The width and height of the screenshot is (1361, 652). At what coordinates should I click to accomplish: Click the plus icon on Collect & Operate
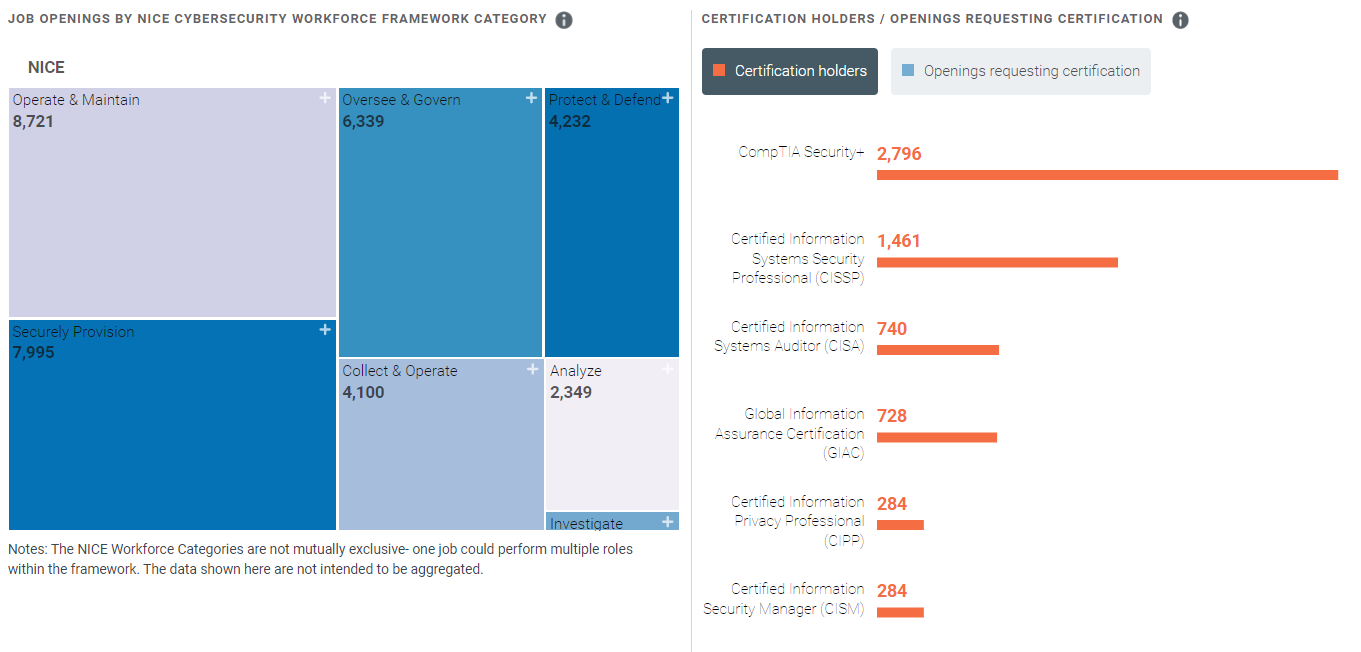(531, 369)
